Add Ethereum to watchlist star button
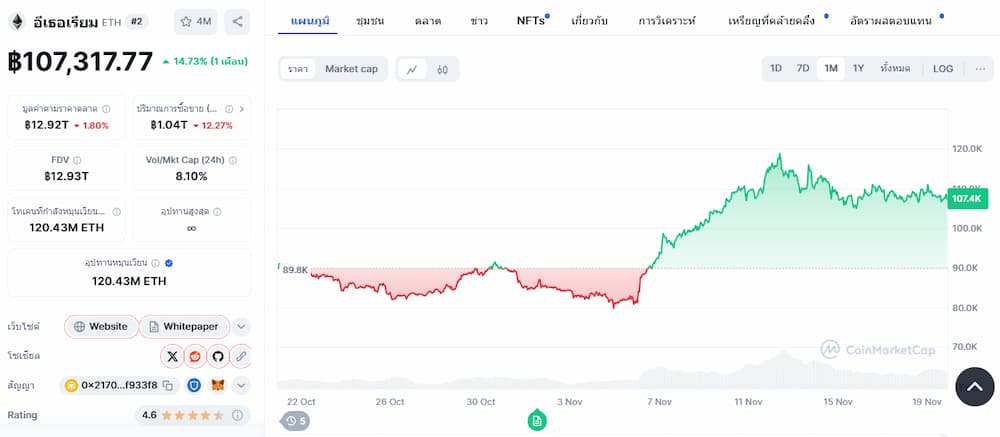The image size is (1000, 437). coord(196,22)
